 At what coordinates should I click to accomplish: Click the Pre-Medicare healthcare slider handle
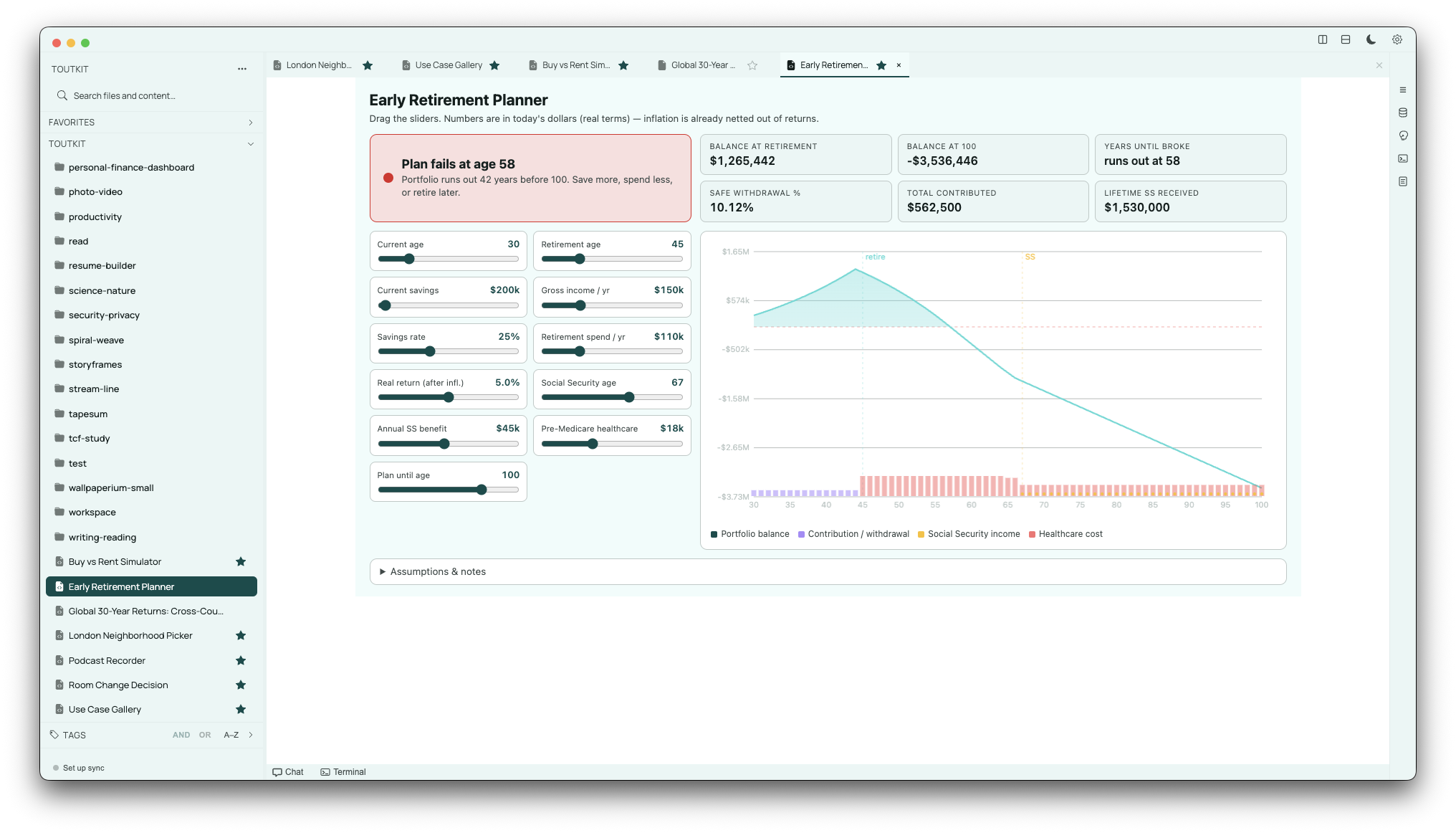point(593,444)
